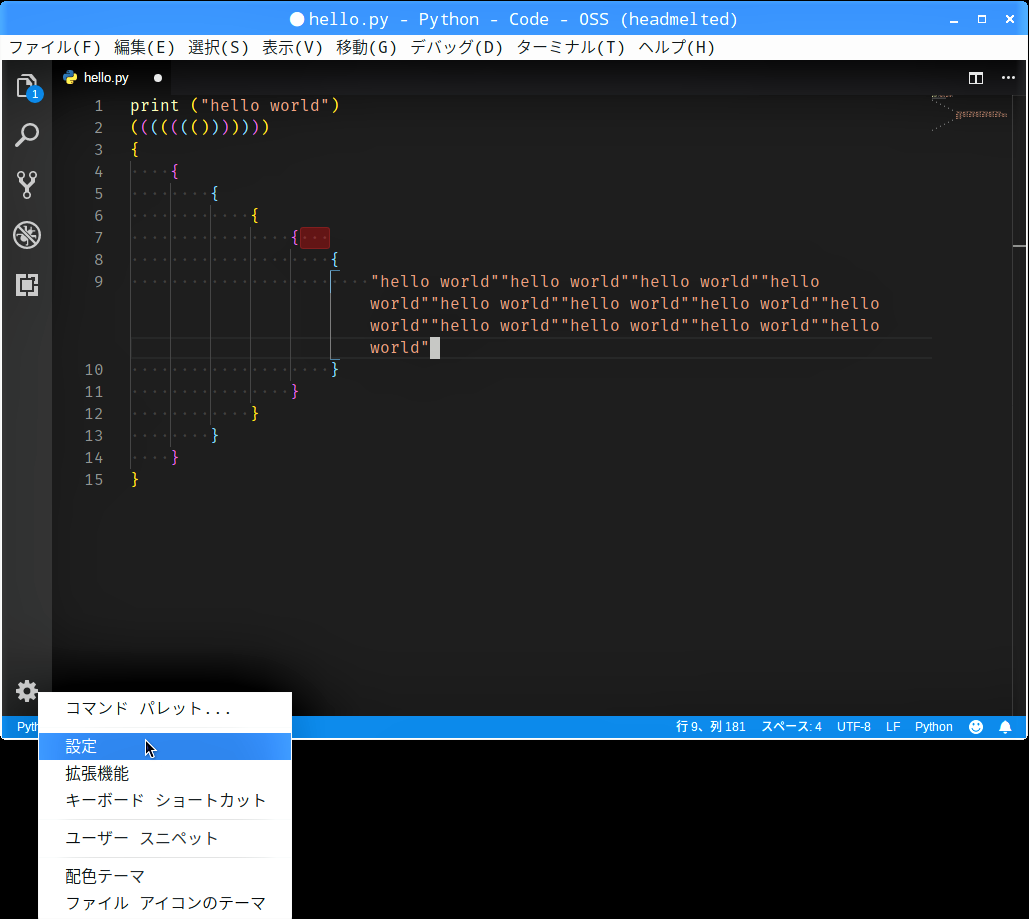This screenshot has height=919, width=1029.
Task: Open the Explorer view in activity bar
Action: coord(27,86)
